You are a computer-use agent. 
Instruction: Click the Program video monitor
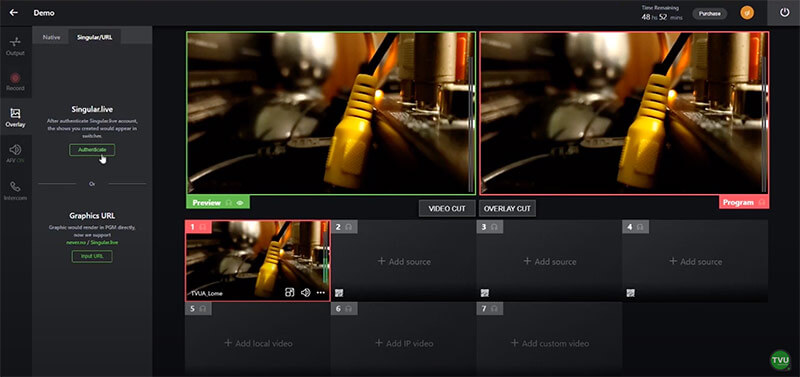624,113
